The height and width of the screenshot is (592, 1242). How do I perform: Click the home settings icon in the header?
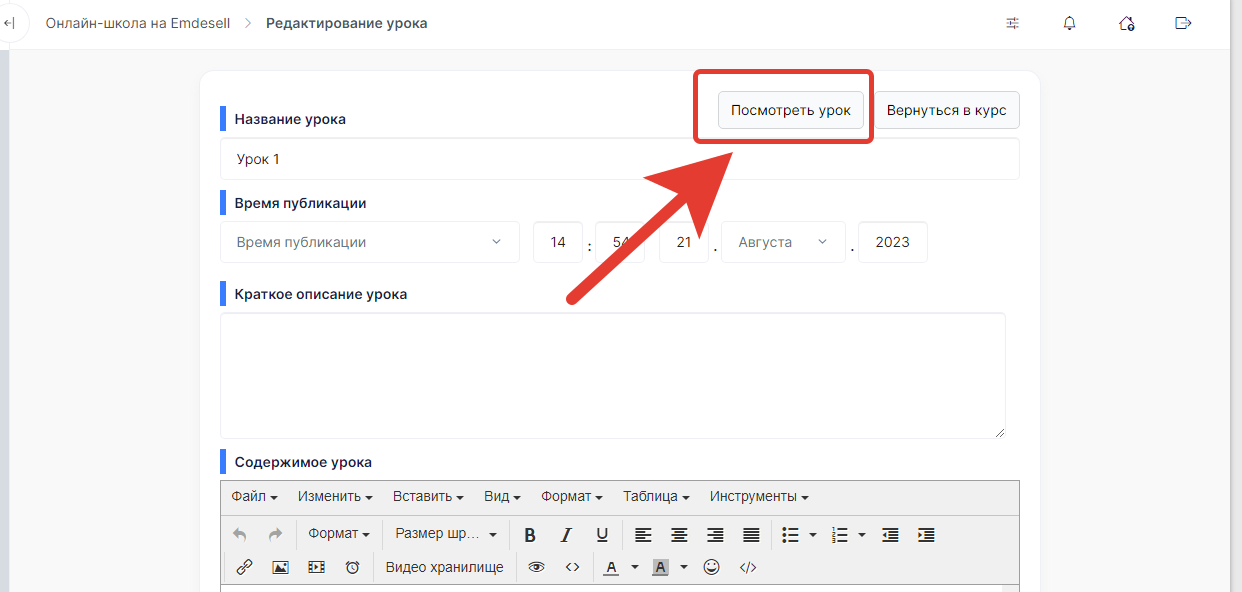click(1127, 23)
